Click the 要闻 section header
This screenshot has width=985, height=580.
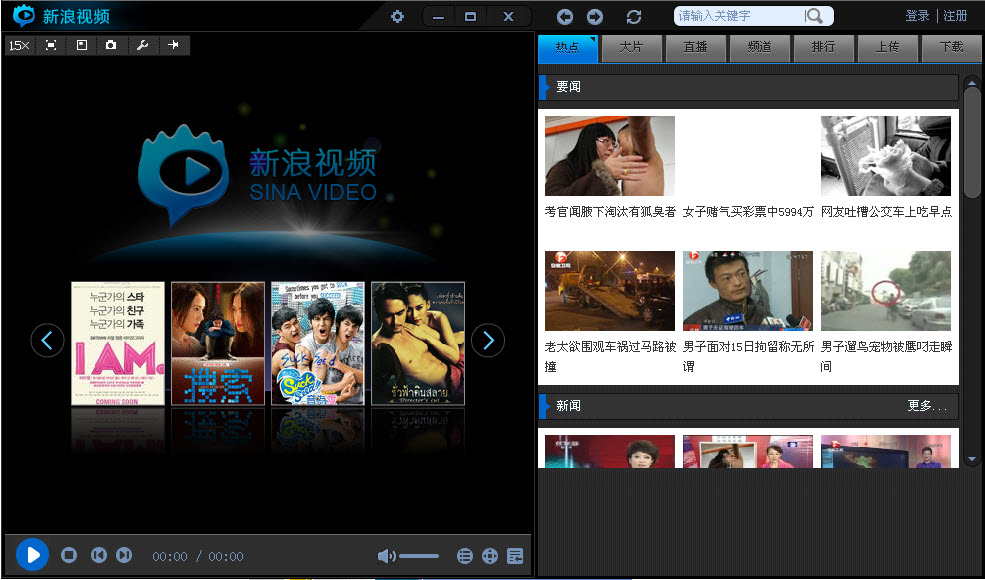pos(748,87)
